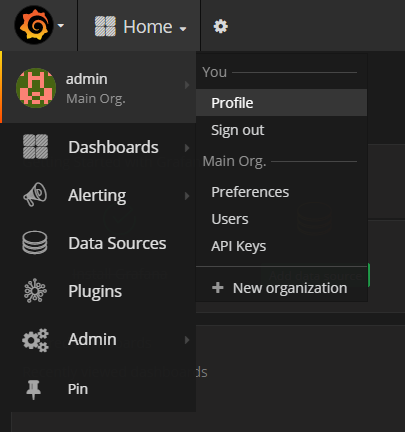Expand the Dashboards submenu arrow
Screen dimensions: 405x432
[x=187, y=148]
